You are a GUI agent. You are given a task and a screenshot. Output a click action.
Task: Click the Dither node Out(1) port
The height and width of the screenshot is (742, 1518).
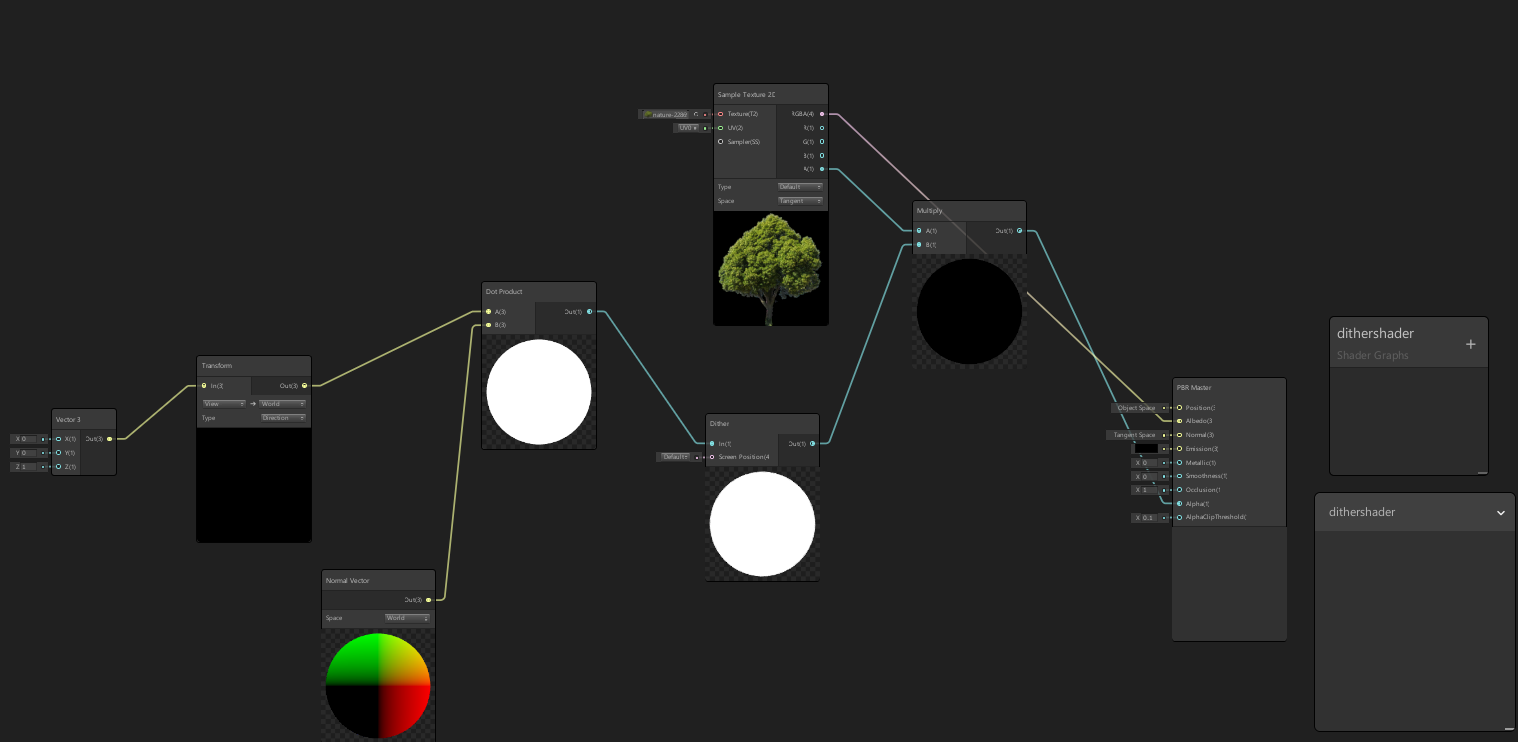click(x=812, y=443)
